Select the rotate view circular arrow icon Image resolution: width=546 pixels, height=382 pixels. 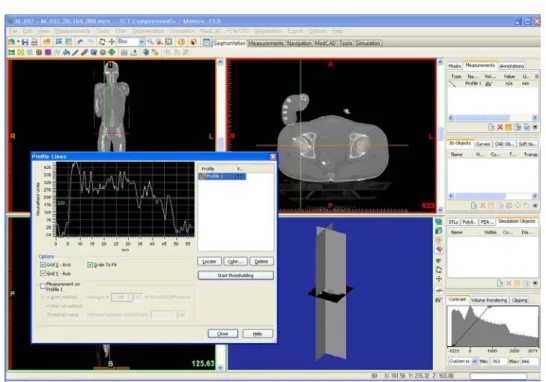pos(102,42)
